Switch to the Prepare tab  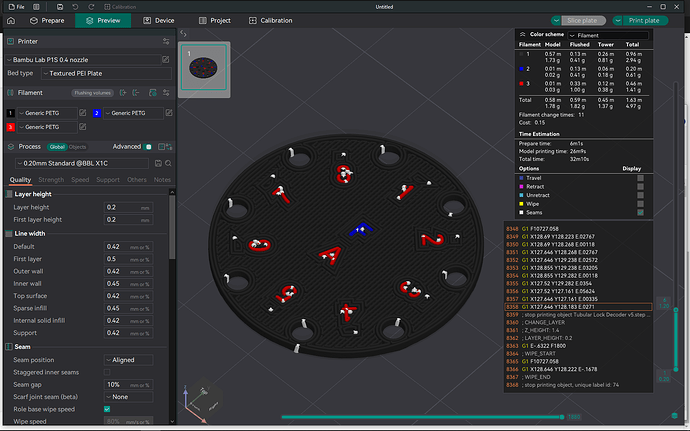[x=47, y=21]
